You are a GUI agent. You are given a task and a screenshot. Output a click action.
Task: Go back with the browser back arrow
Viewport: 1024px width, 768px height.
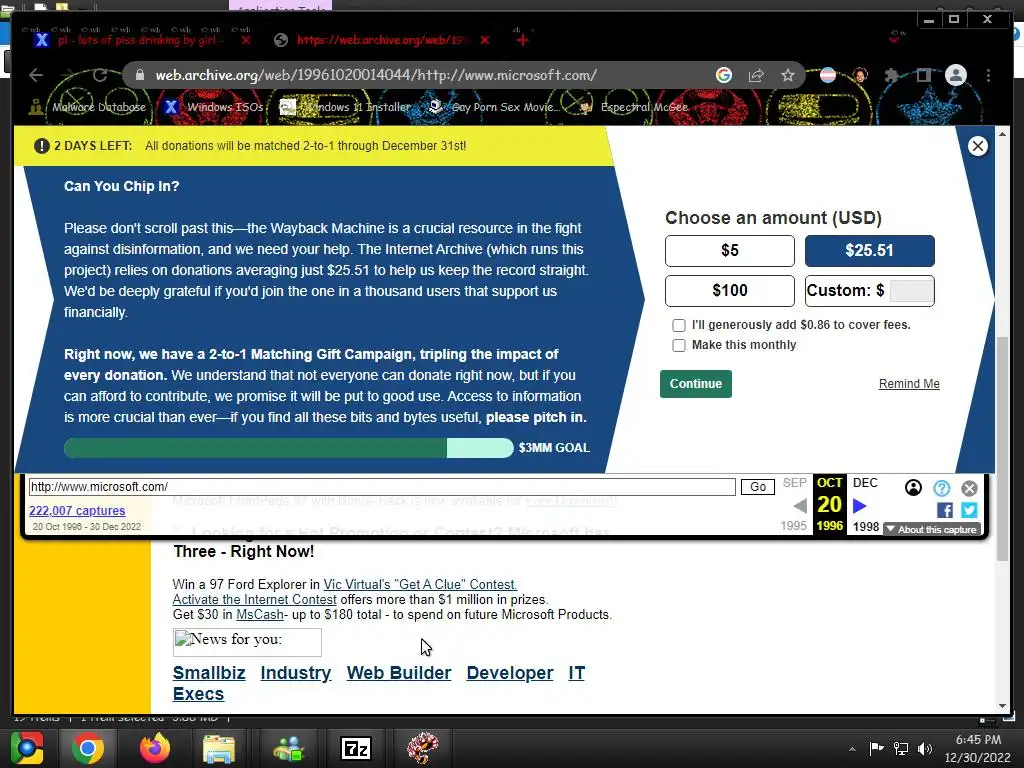[36, 75]
